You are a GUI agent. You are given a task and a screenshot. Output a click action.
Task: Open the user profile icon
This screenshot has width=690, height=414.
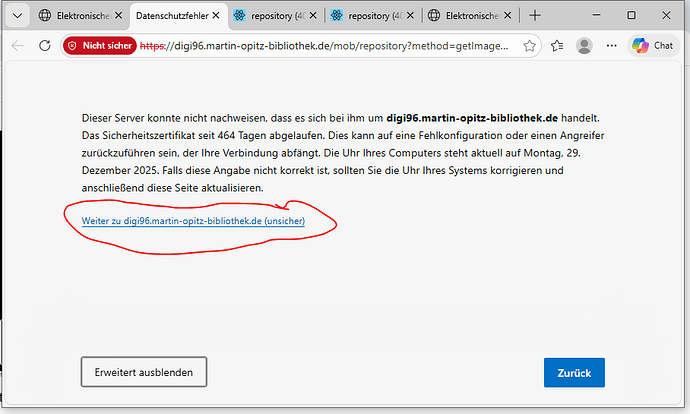point(584,46)
